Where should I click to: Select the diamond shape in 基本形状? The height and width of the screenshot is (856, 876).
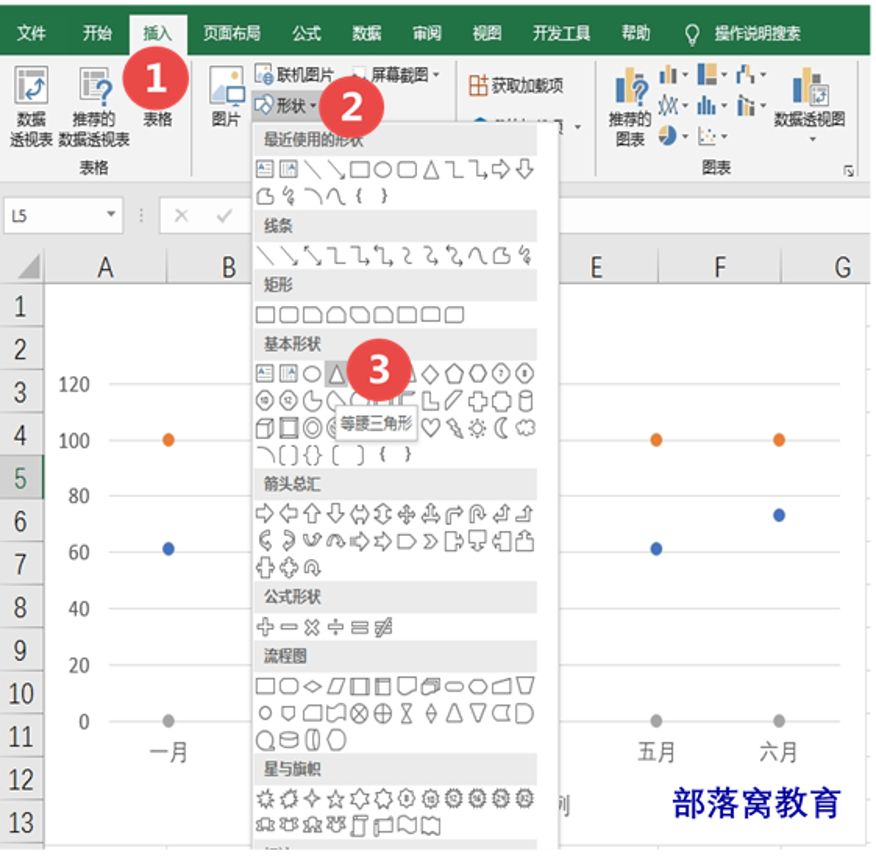(430, 374)
